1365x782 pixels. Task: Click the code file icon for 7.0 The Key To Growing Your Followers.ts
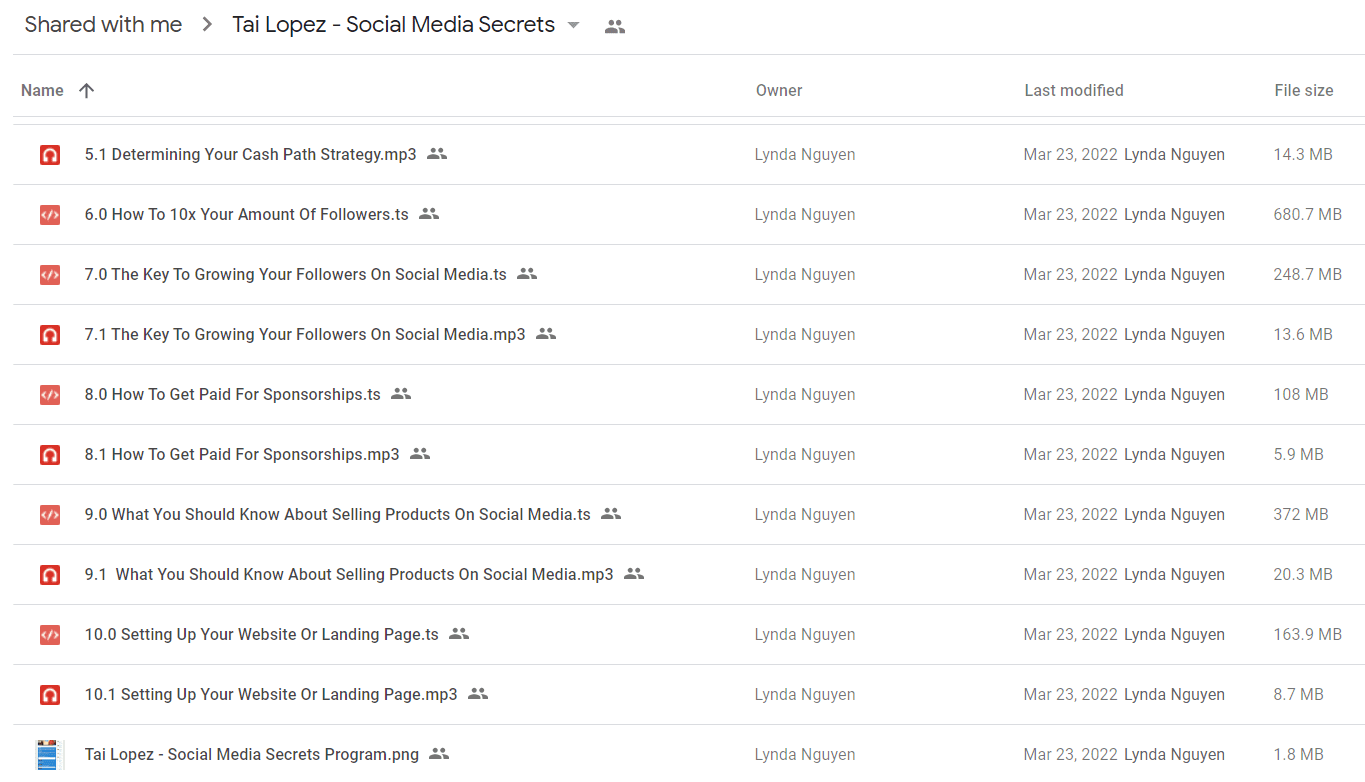[49, 274]
